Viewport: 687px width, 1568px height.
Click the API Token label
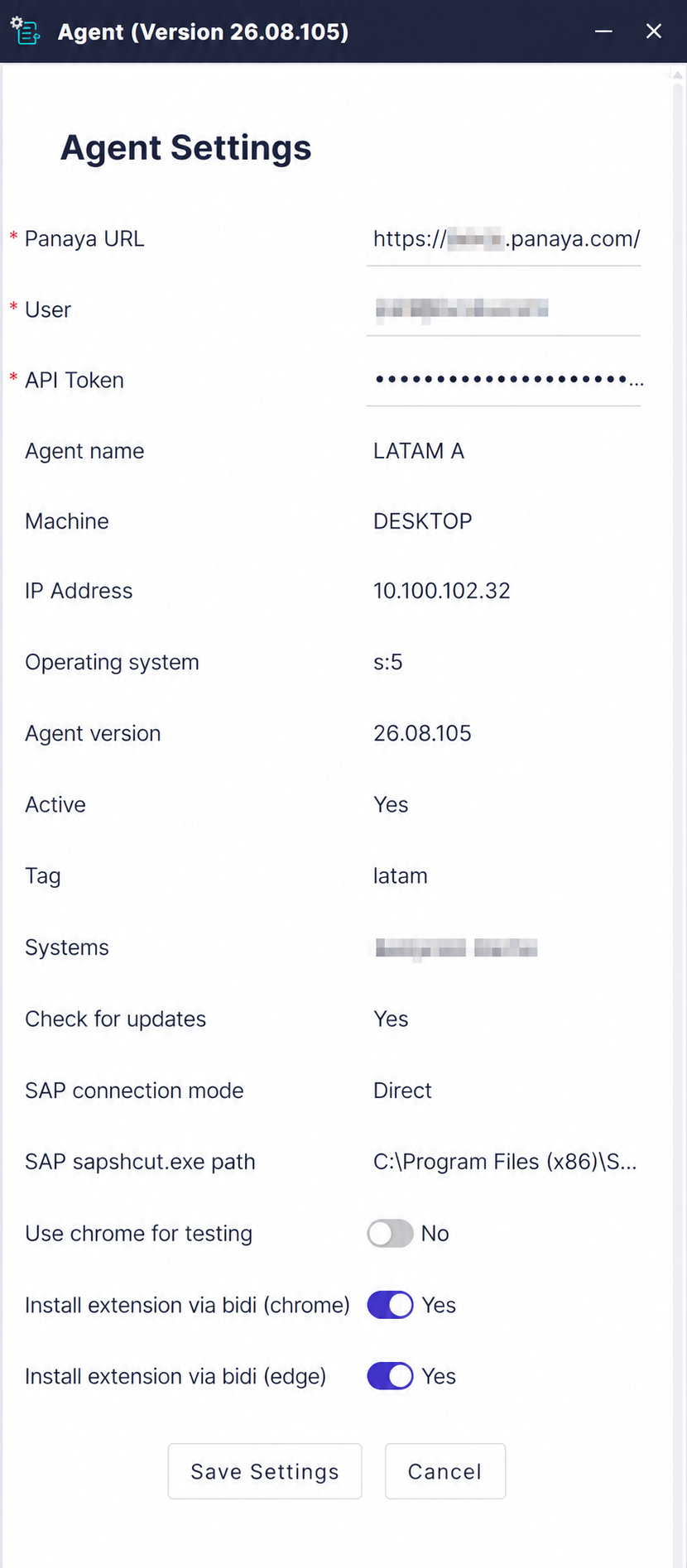[x=74, y=381]
